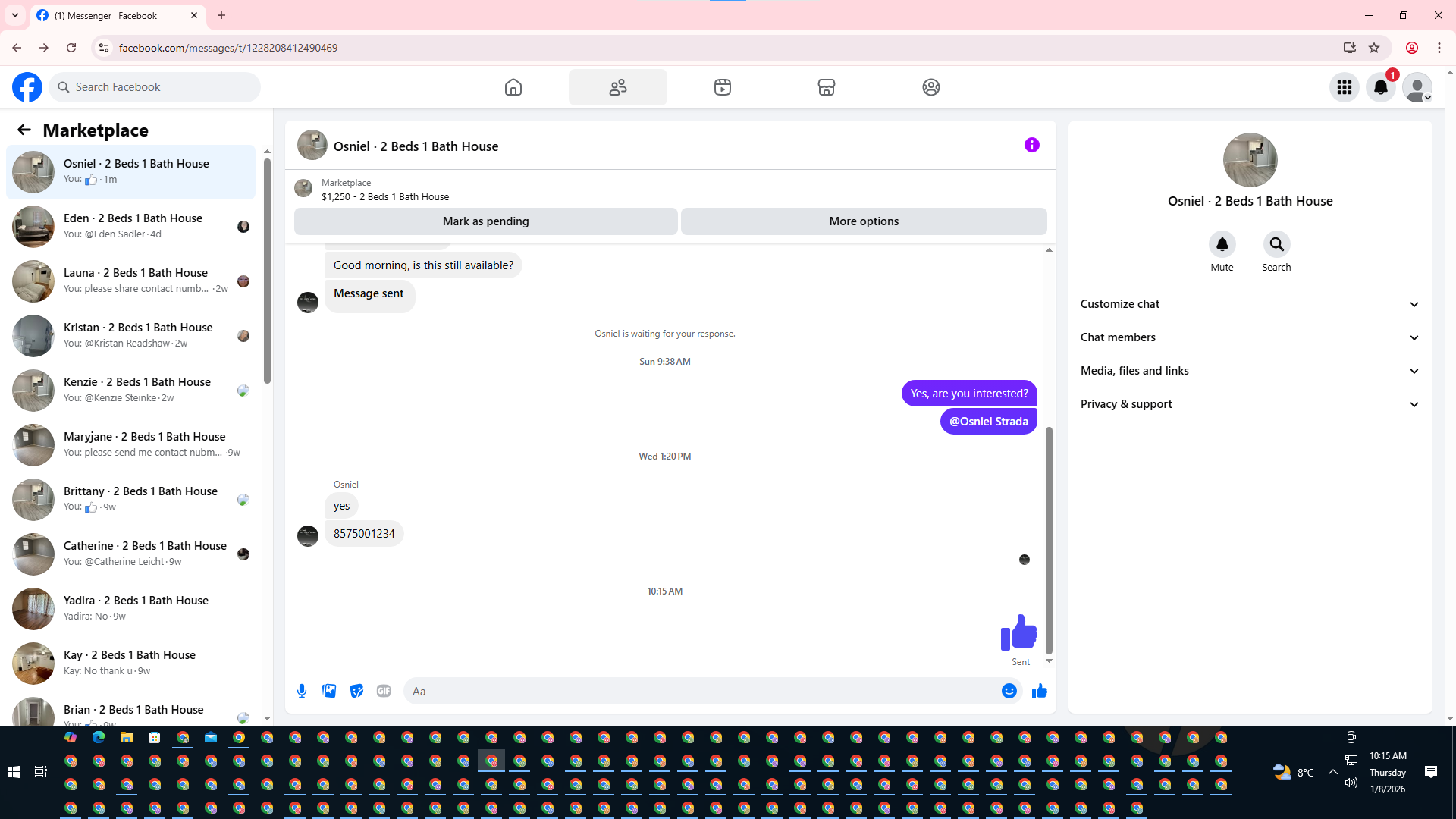Bookmark this page with the star
The image size is (1456, 819).
[1374, 48]
